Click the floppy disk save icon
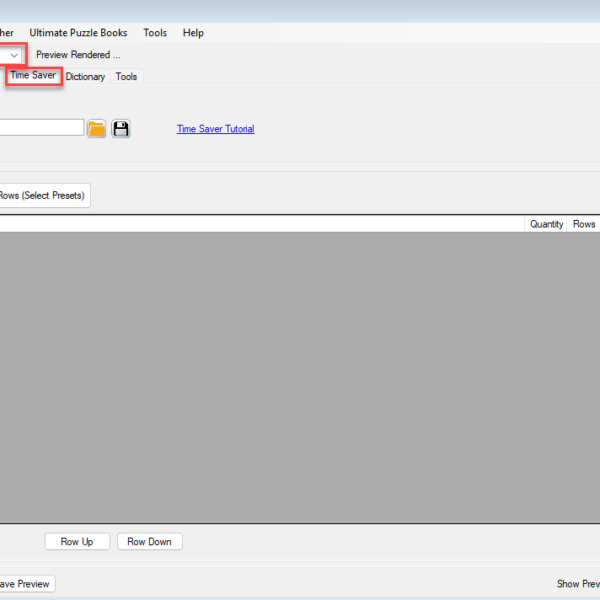The height and width of the screenshot is (600, 600). coord(121,129)
